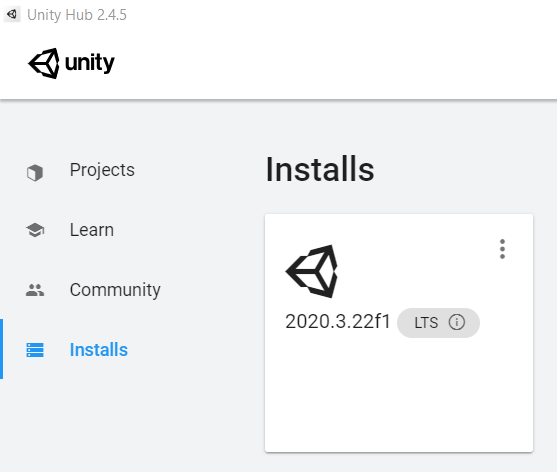
Task: Click the Learn graduation cap icon
Action: (x=35, y=230)
